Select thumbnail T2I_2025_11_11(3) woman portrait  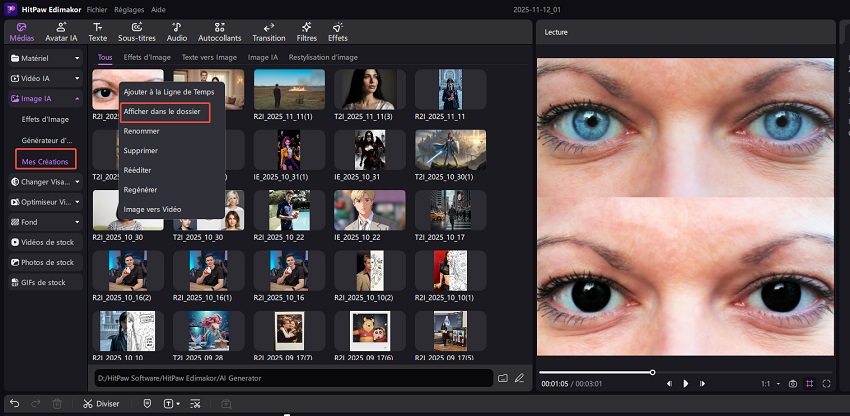click(x=370, y=89)
